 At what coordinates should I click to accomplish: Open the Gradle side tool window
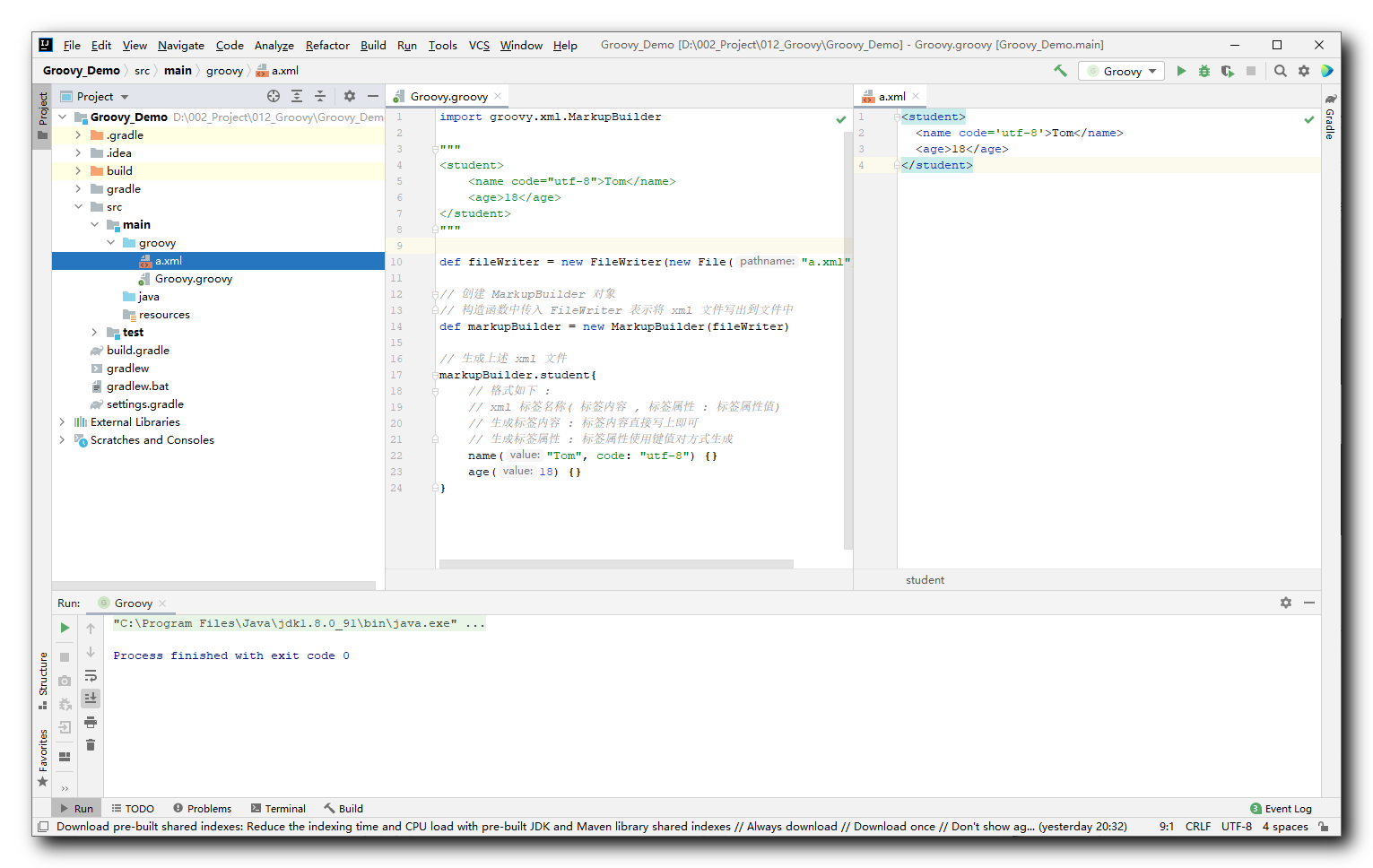click(x=1331, y=117)
